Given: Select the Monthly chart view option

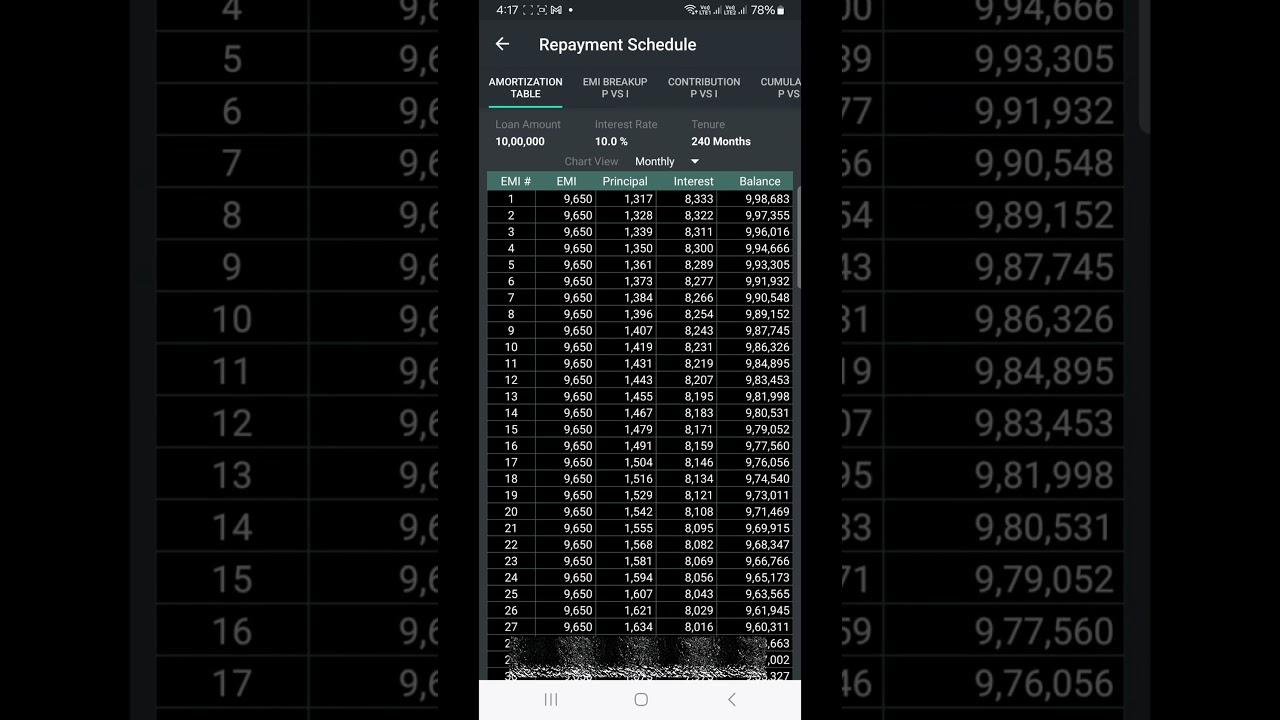Looking at the screenshot, I should tap(655, 162).
